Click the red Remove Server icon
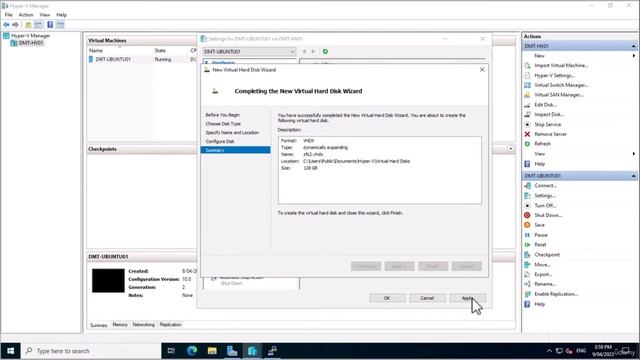Screen dimensions: 640x360 point(527,134)
